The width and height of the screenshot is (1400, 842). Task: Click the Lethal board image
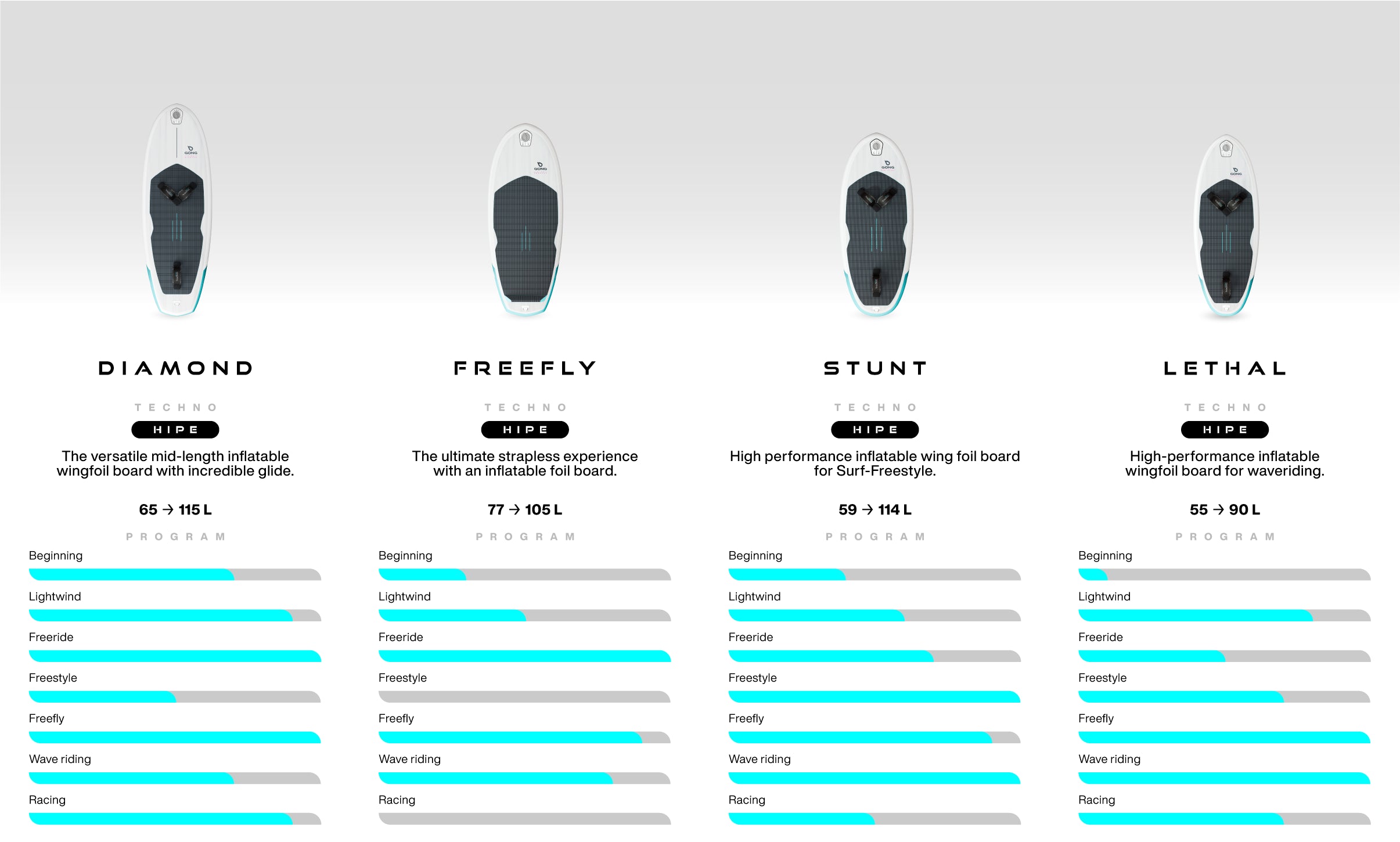pos(1226,226)
